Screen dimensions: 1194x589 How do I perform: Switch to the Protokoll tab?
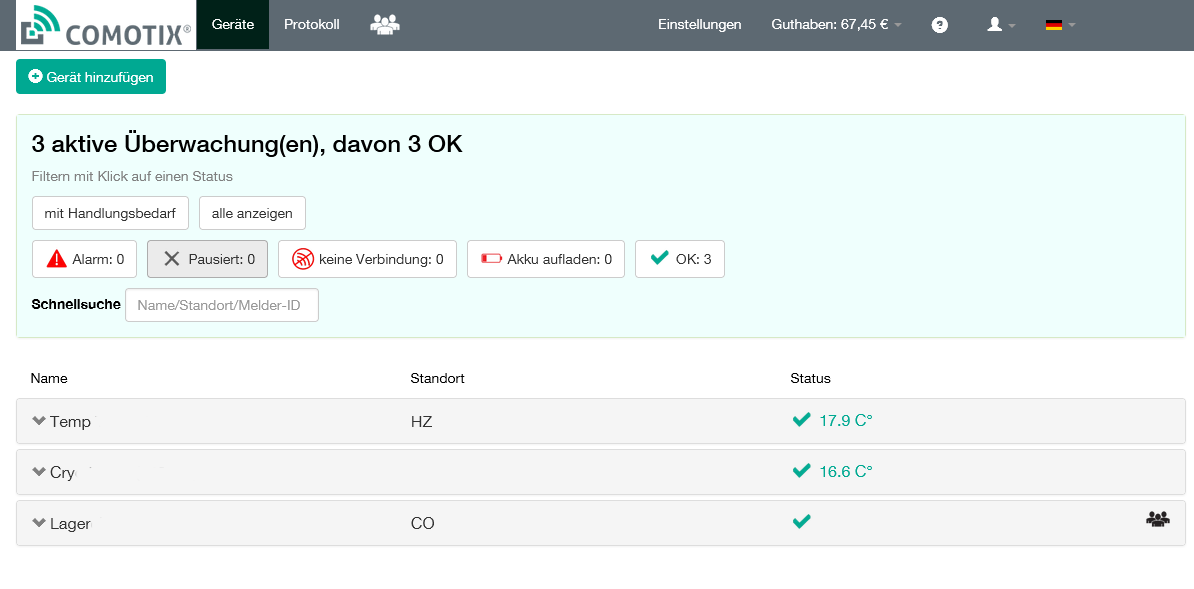(x=311, y=25)
